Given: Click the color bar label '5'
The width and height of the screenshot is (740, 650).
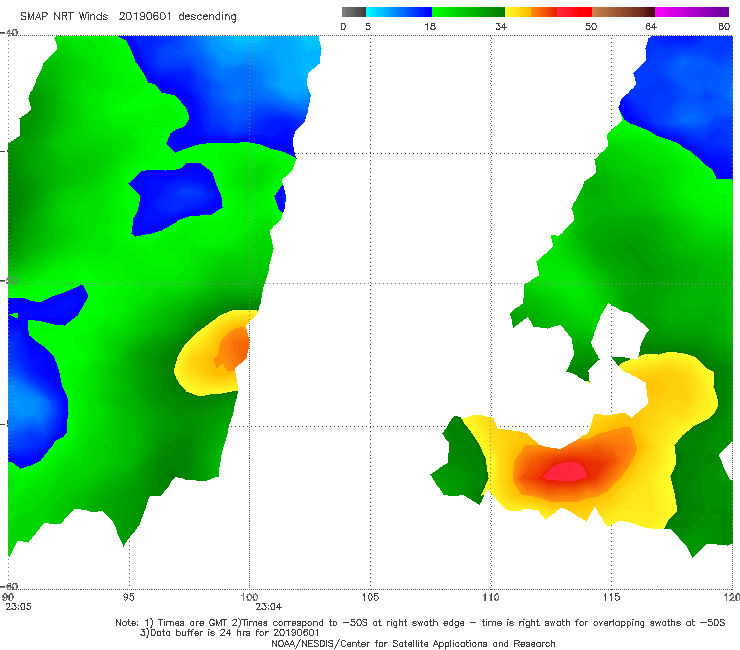Looking at the screenshot, I should (368, 27).
